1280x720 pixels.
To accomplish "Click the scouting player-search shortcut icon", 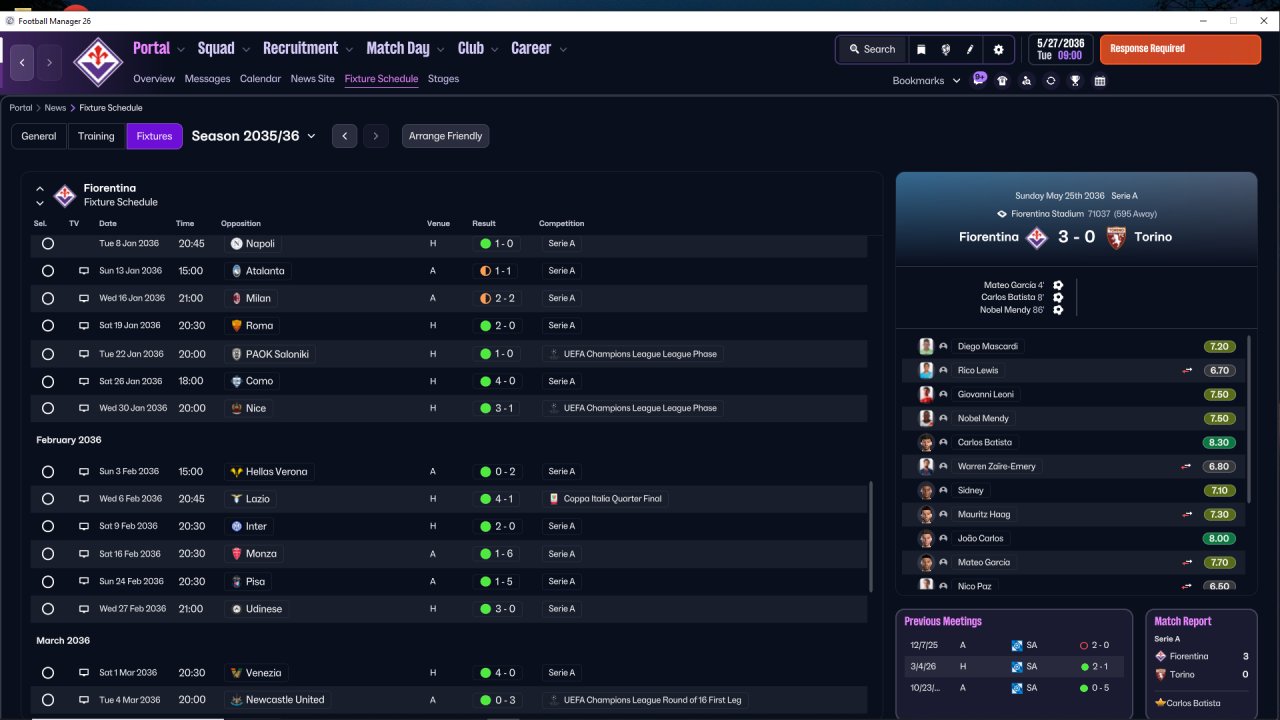I will pos(1026,81).
